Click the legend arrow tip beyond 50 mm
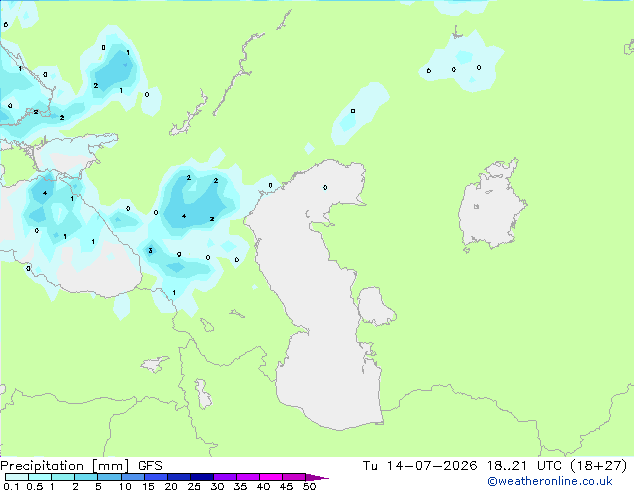 click(x=317, y=478)
